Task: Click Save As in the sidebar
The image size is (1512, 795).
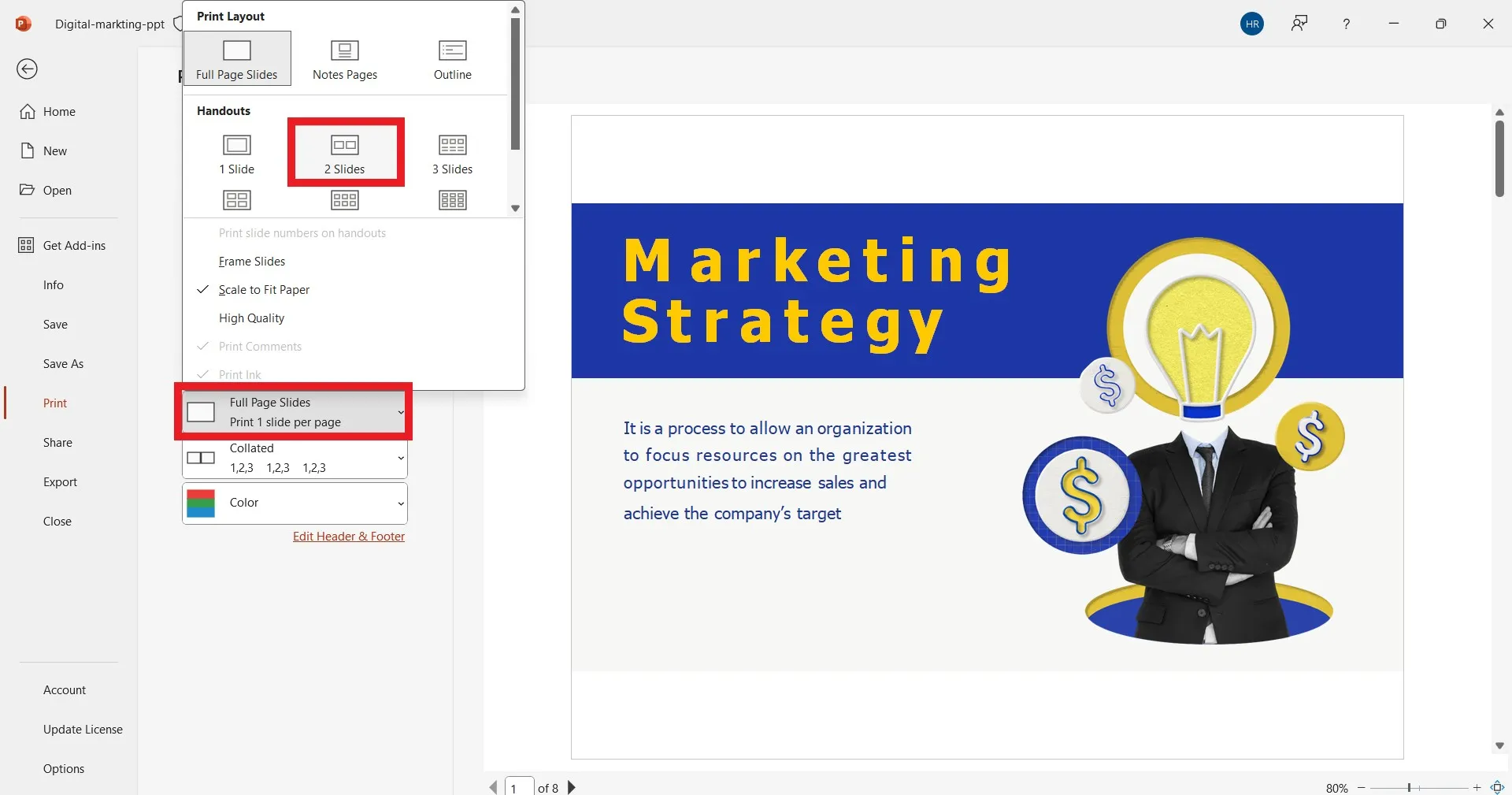Action: click(63, 363)
